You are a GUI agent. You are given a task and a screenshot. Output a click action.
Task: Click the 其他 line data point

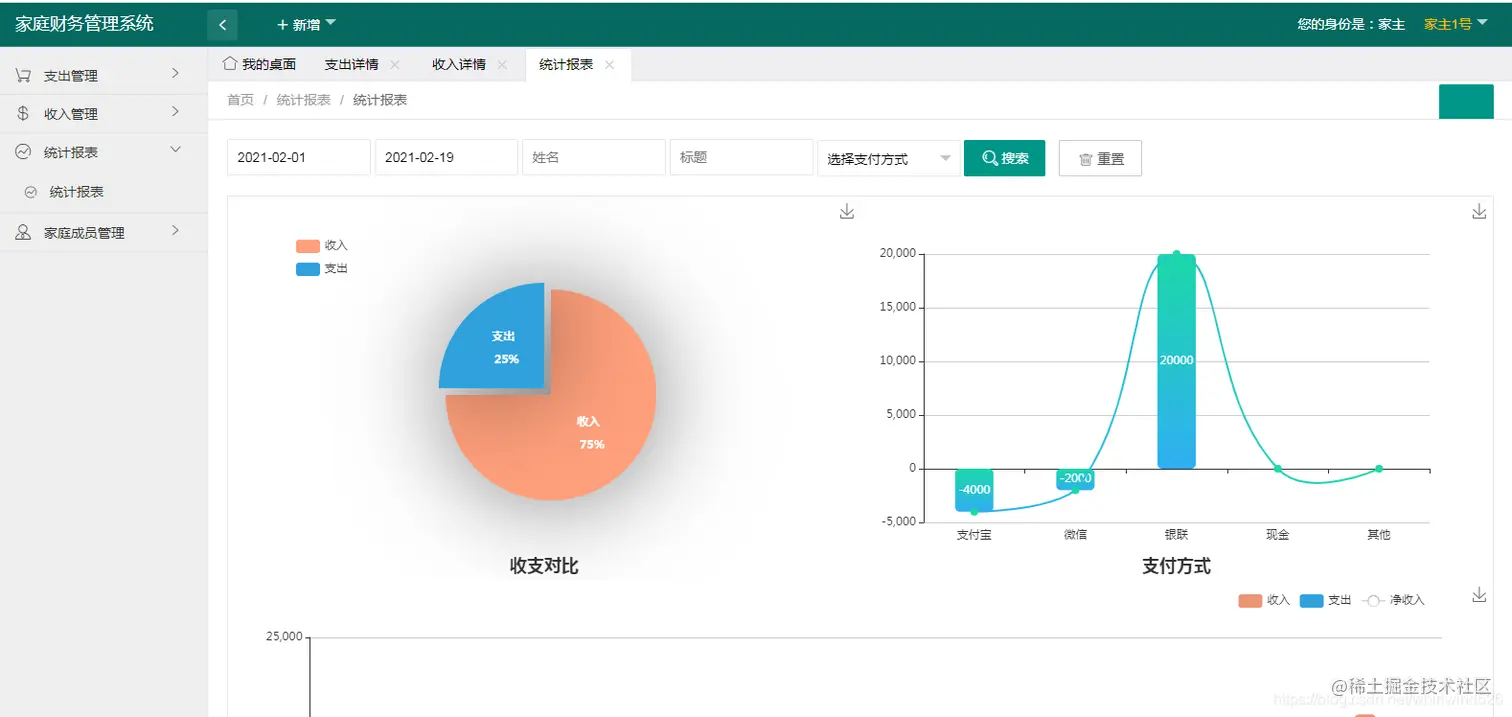pos(1379,468)
